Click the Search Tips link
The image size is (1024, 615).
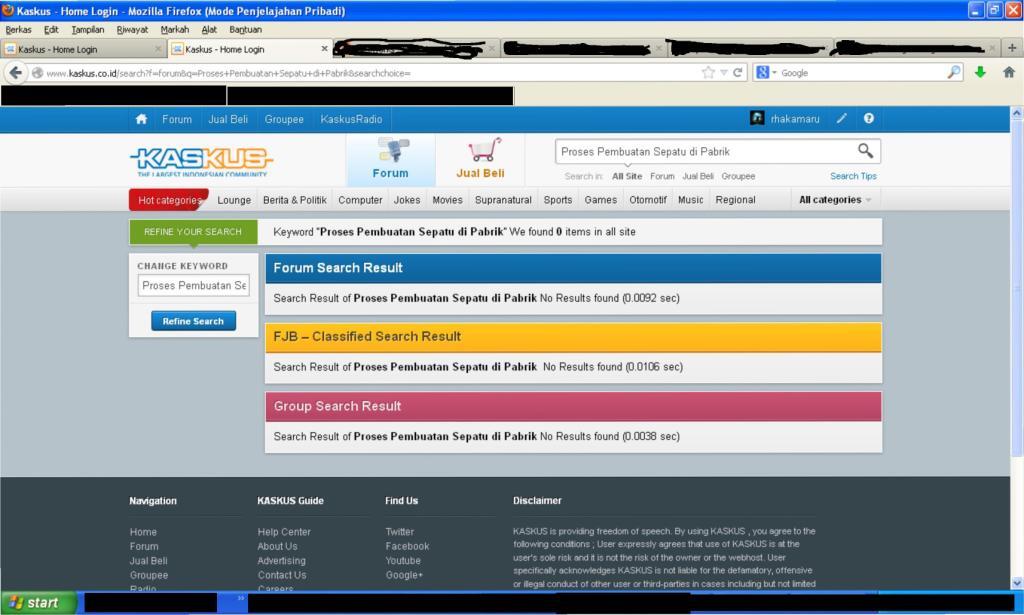click(853, 176)
